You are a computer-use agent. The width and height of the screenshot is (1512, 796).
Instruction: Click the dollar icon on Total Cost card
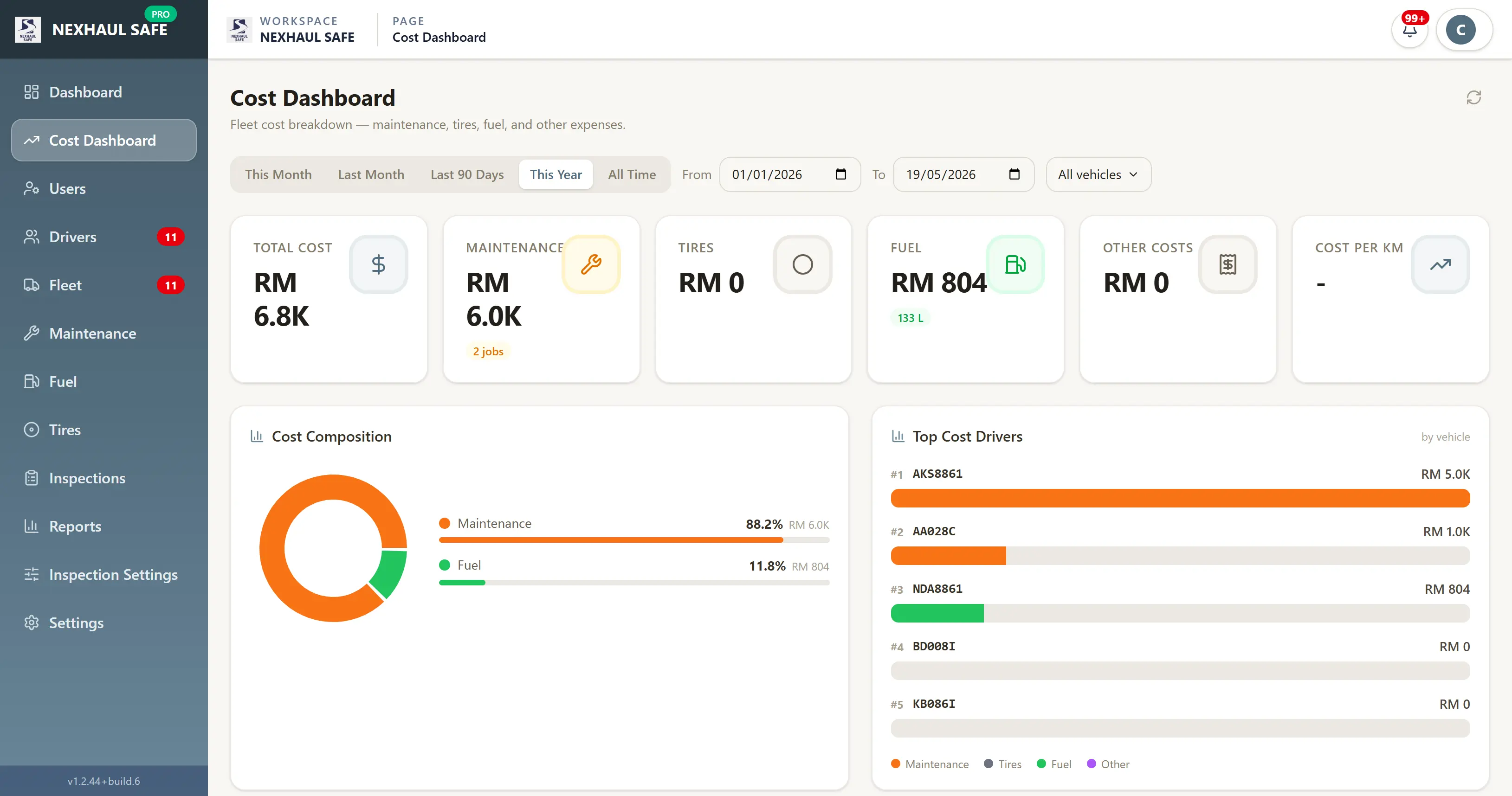click(379, 264)
